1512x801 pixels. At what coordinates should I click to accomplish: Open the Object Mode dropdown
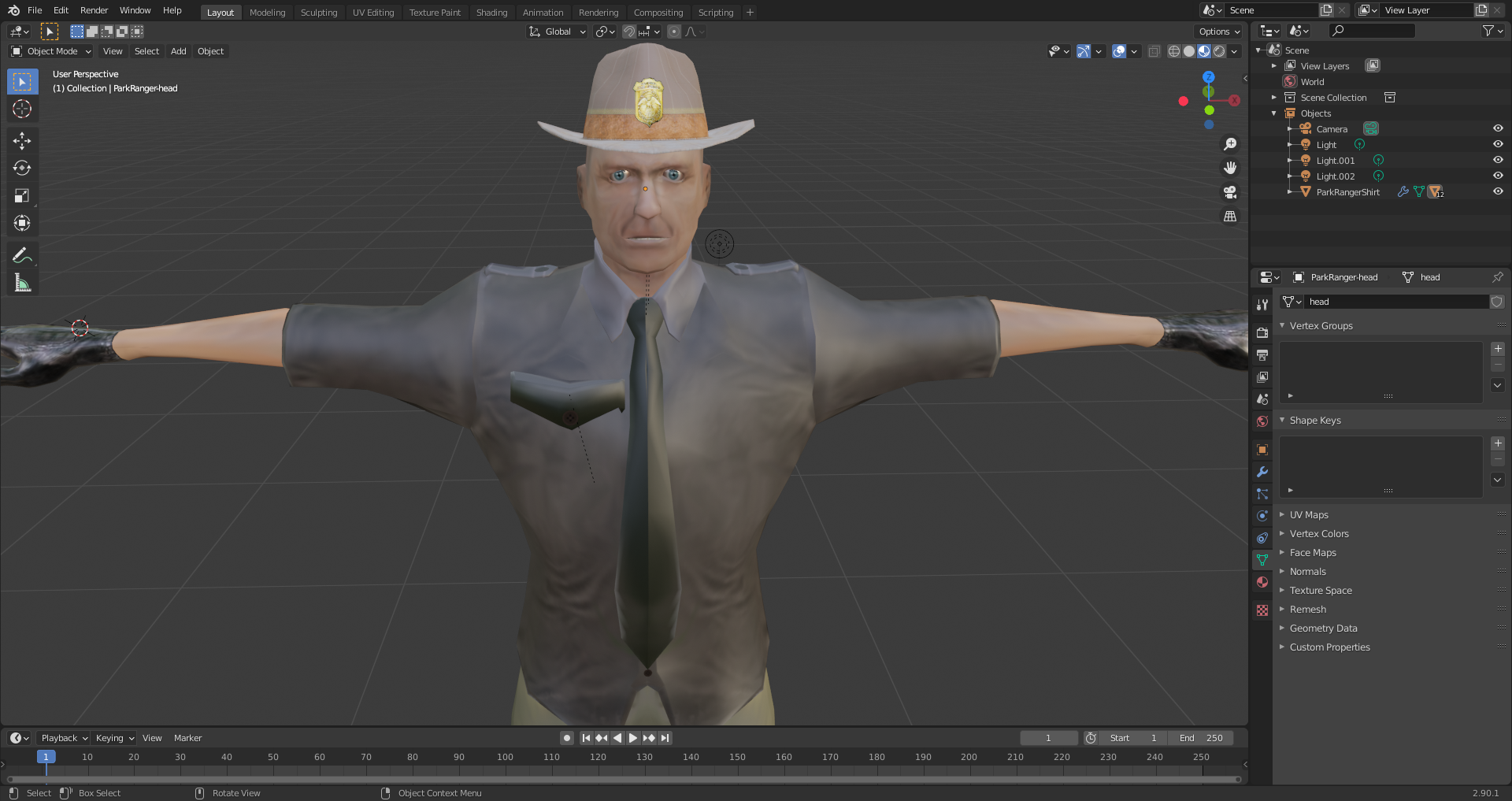click(50, 50)
